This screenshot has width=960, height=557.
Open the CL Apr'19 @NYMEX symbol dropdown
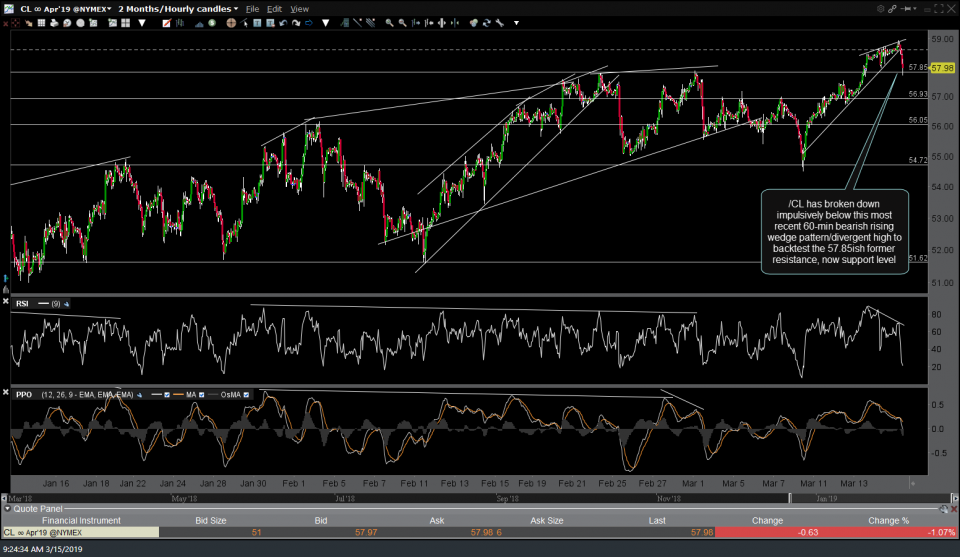pyautogui.click(x=66, y=9)
